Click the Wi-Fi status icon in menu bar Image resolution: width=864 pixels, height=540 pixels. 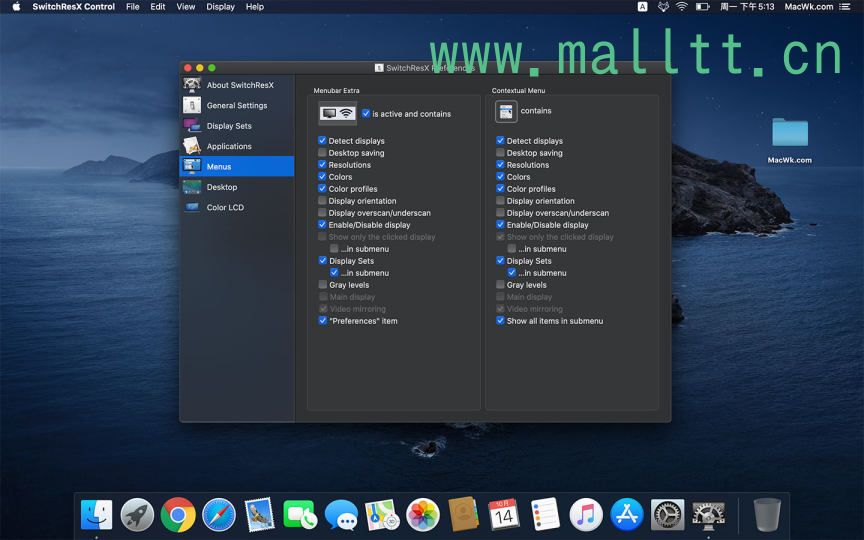coord(682,7)
